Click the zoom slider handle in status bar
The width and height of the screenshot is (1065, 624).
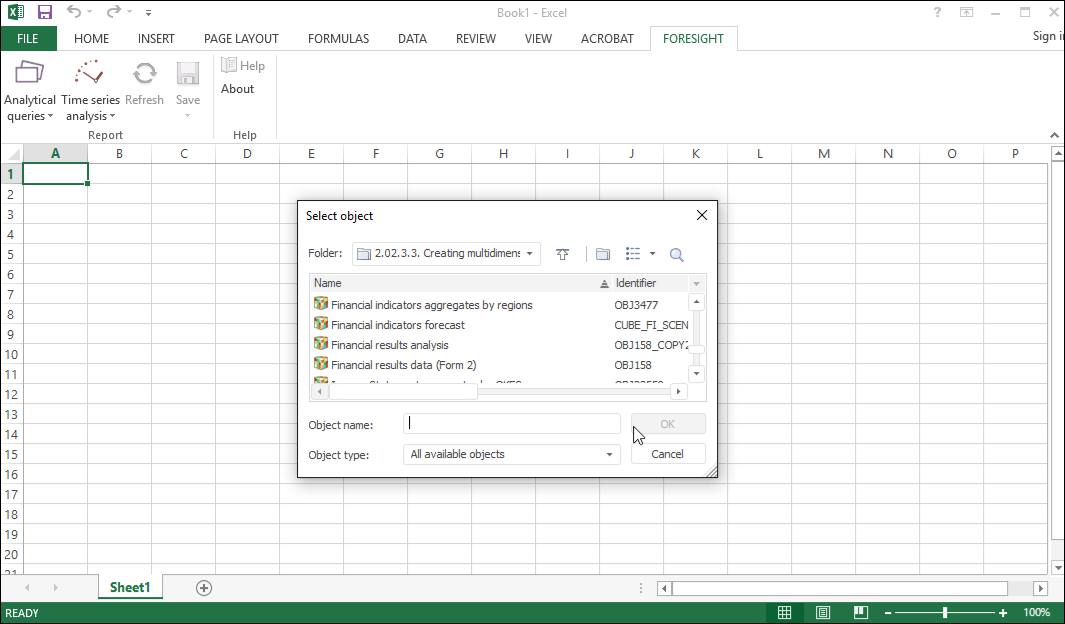pyautogui.click(x=945, y=612)
